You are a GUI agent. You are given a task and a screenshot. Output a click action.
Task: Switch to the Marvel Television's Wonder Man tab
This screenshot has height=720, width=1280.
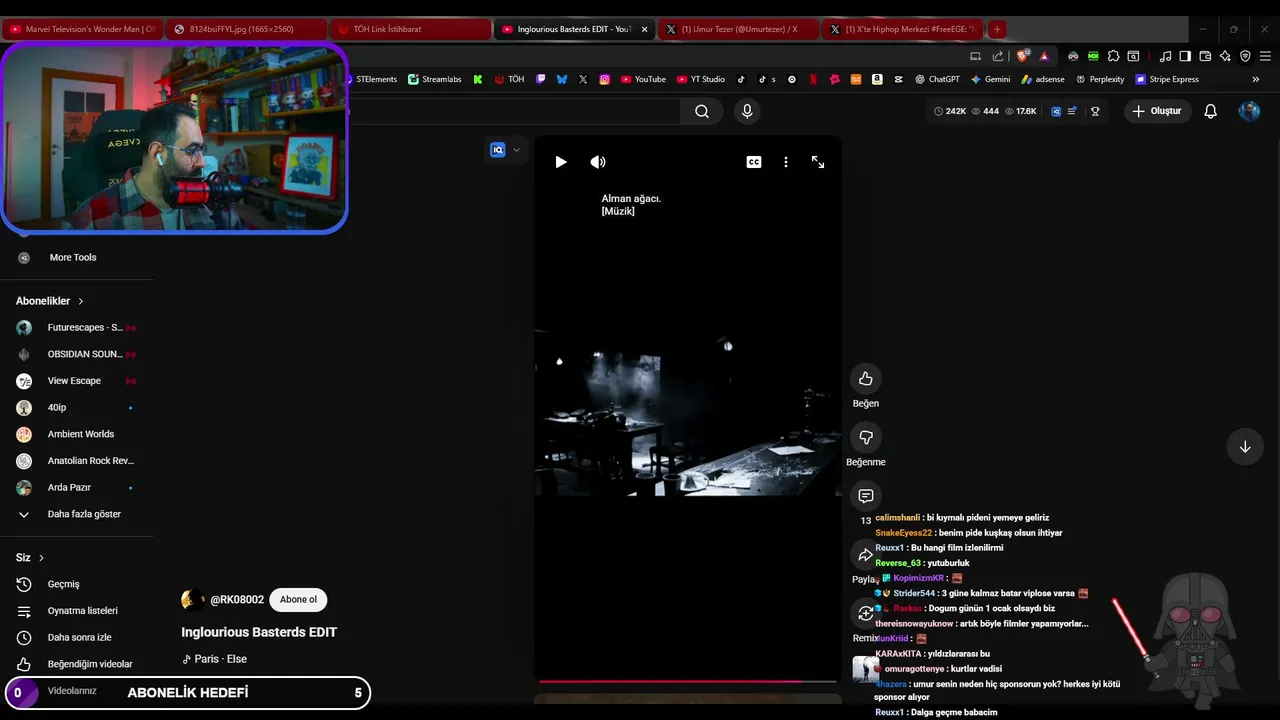82,29
